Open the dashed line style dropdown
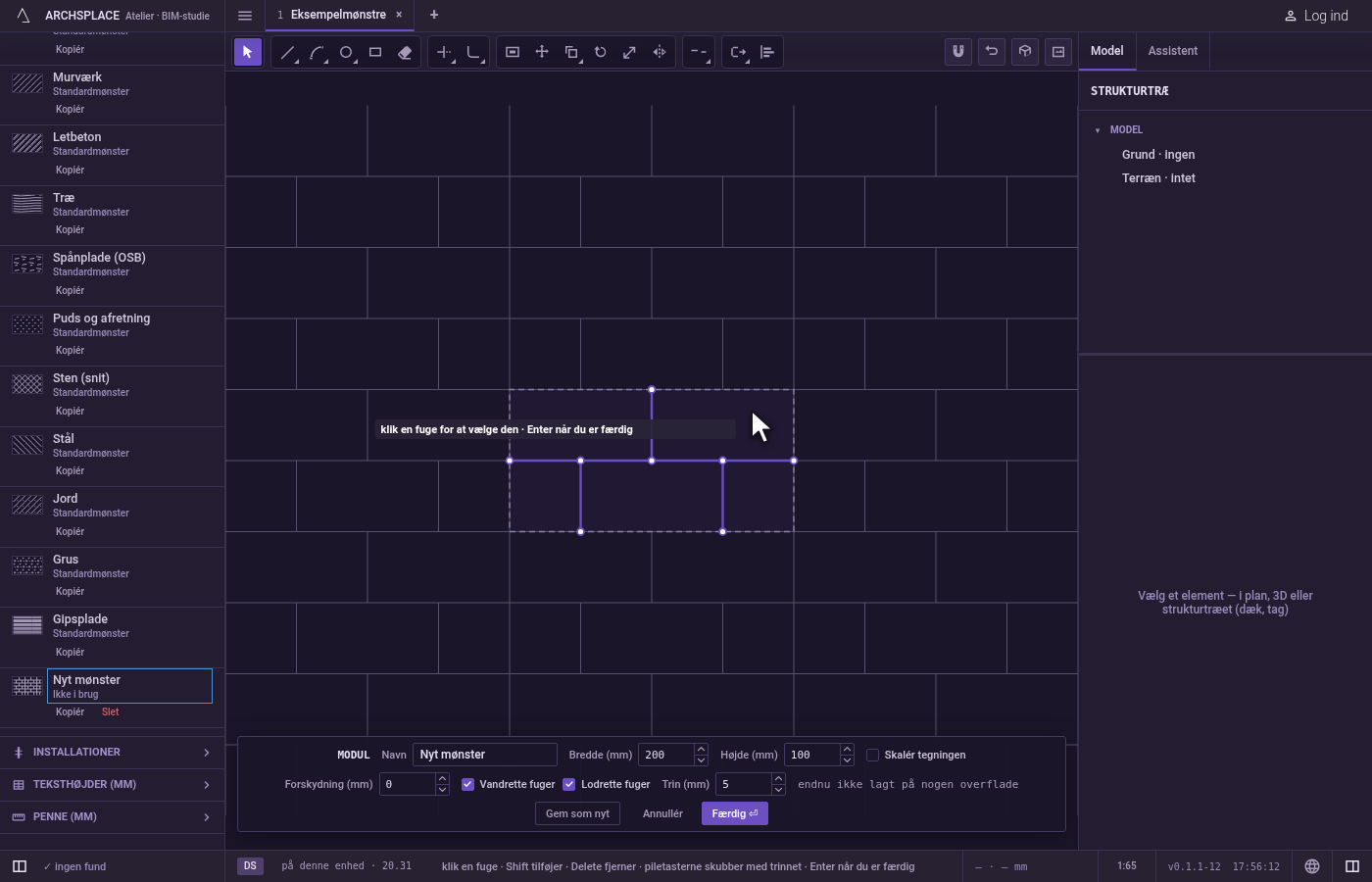The height and width of the screenshot is (882, 1372). pyautogui.click(x=699, y=52)
